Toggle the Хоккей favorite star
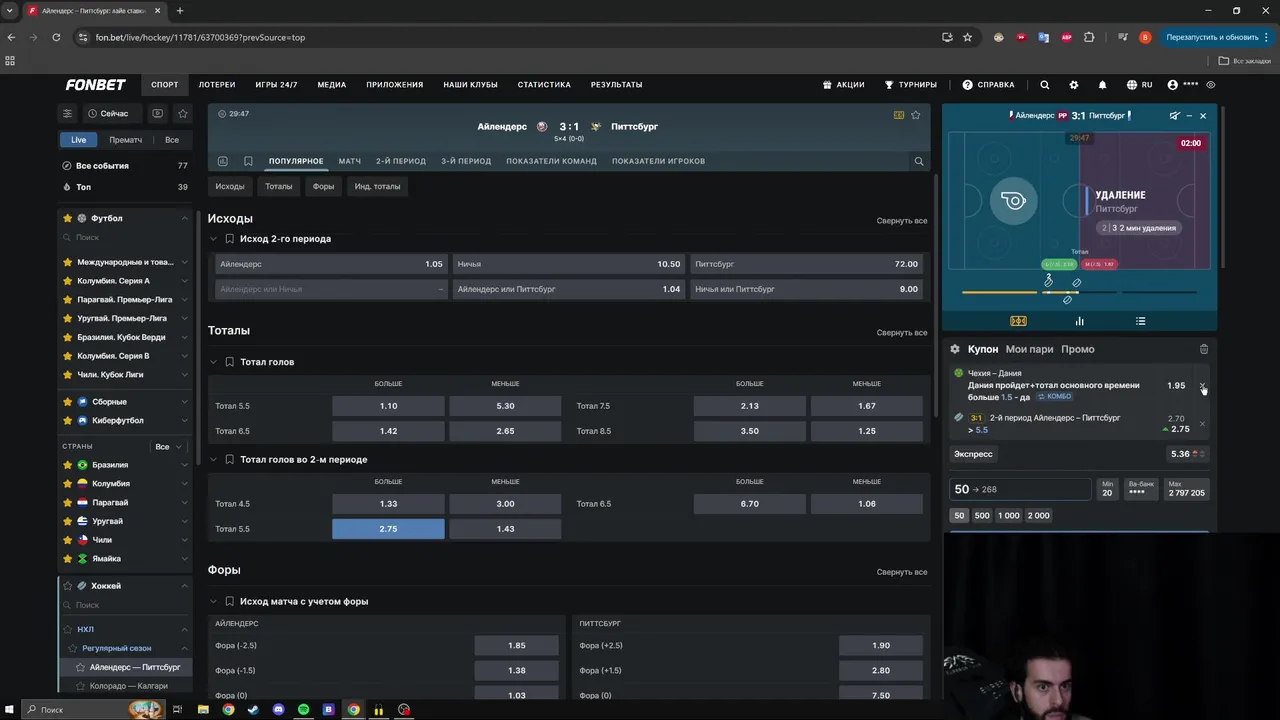 pos(68,586)
